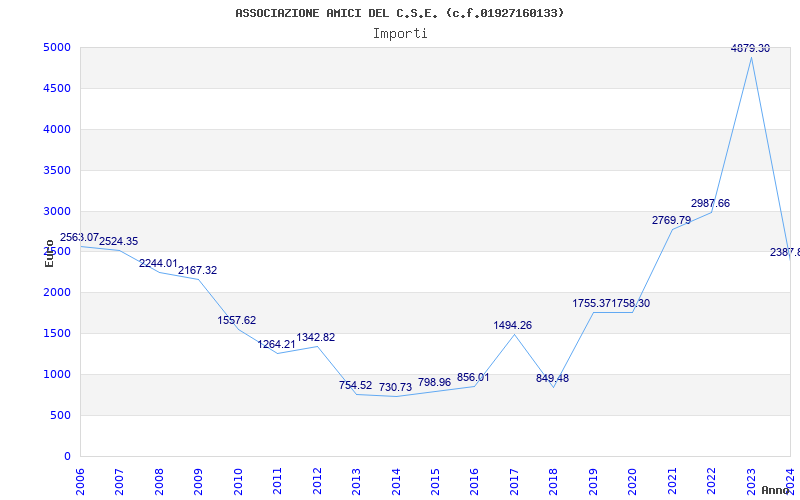Click x-axis year 2014
This screenshot has width=800, height=500.
pyautogui.click(x=396, y=482)
